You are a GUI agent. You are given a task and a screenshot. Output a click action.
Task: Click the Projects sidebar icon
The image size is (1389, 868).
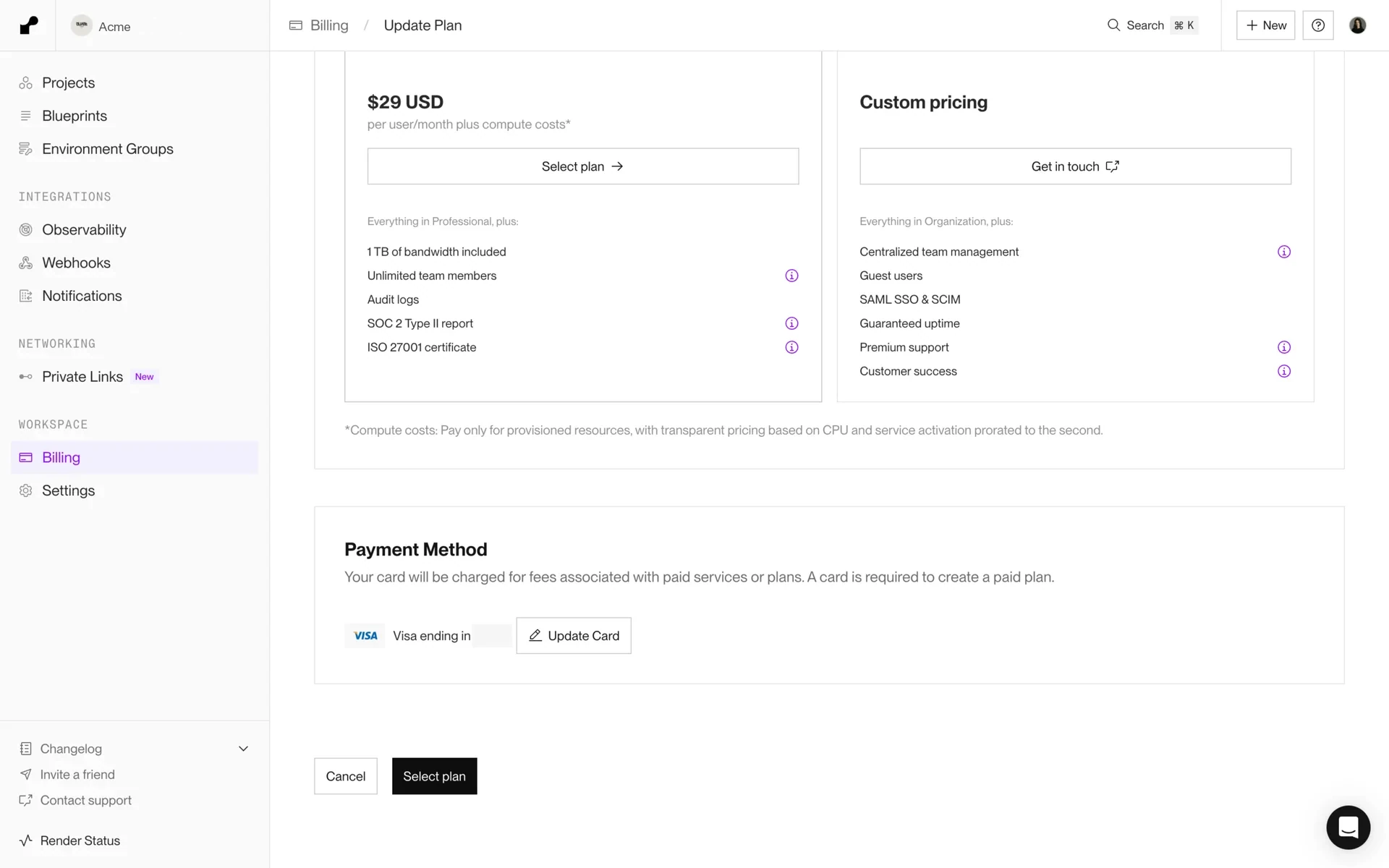pyautogui.click(x=26, y=82)
